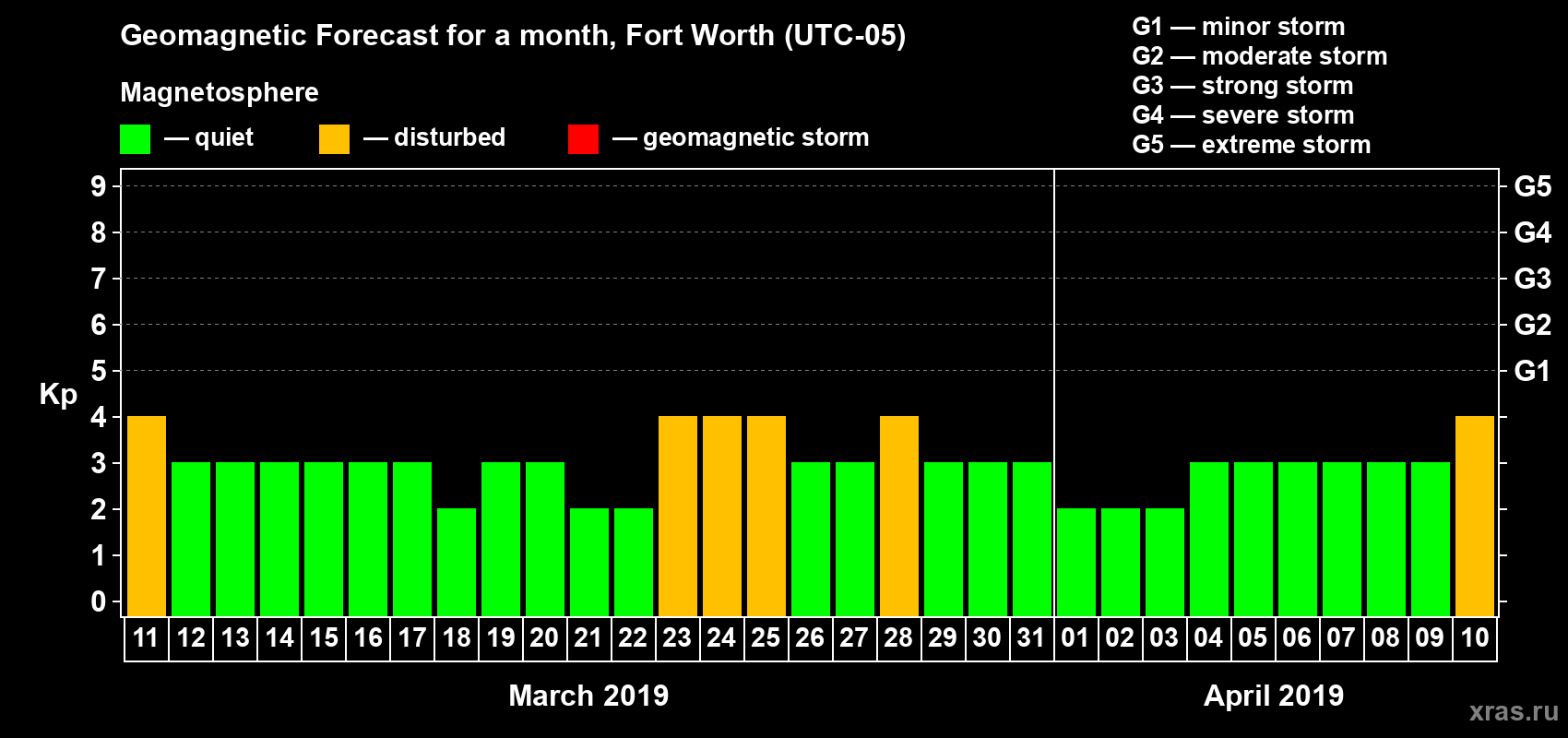Click the green bar for April 03
The height and width of the screenshot is (738, 1568).
1165,562
